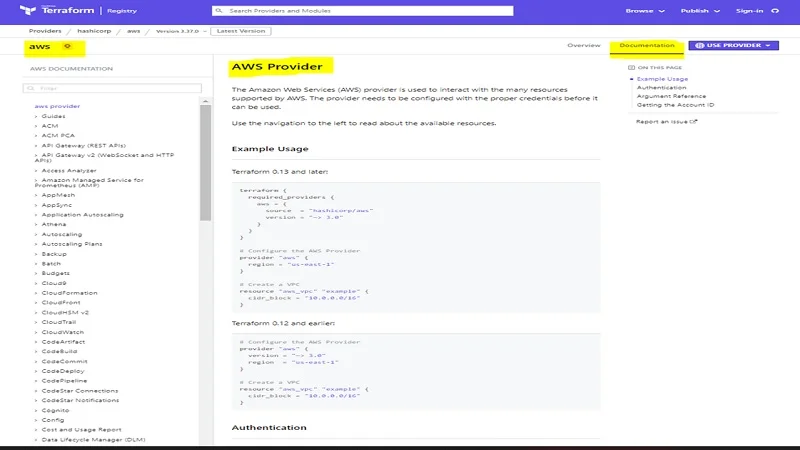The image size is (800, 450).
Task: Open hashicorp breadcrumb link
Action: pyautogui.click(x=93, y=31)
